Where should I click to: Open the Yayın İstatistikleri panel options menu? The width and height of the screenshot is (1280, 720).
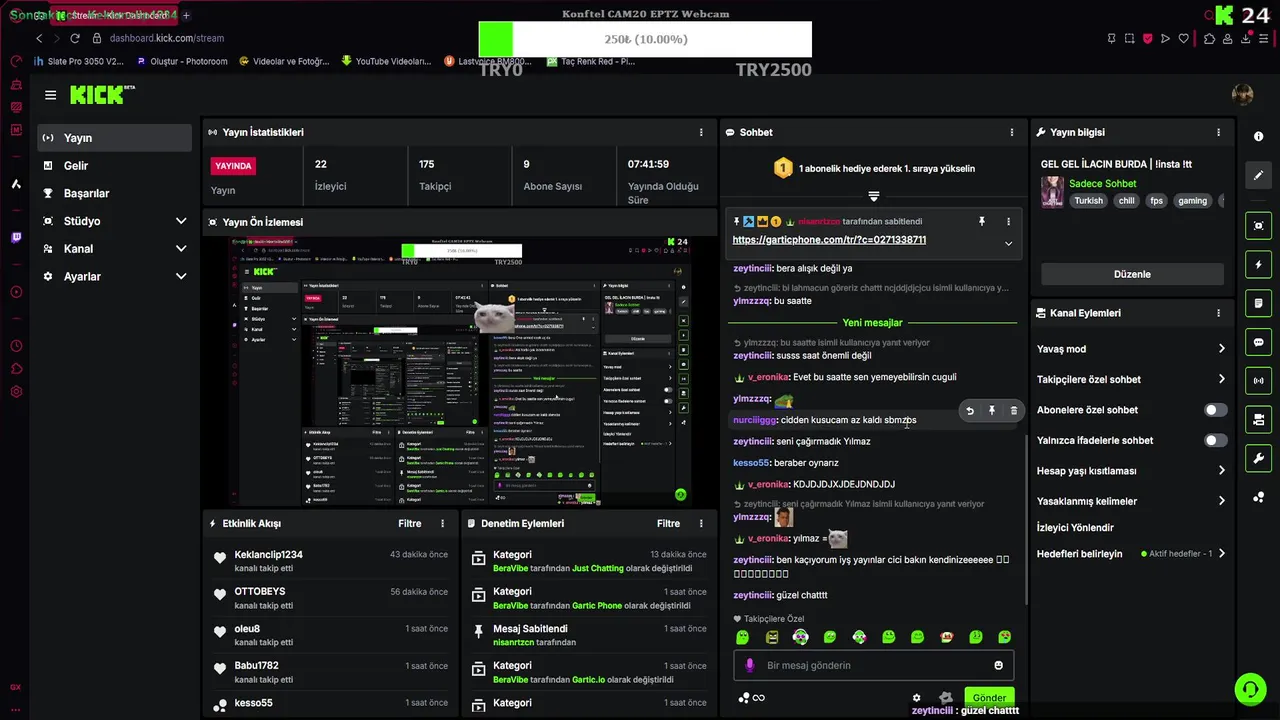(701, 132)
